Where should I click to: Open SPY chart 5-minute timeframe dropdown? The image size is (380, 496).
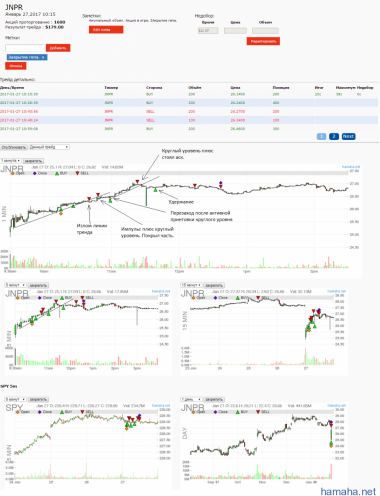[15, 399]
